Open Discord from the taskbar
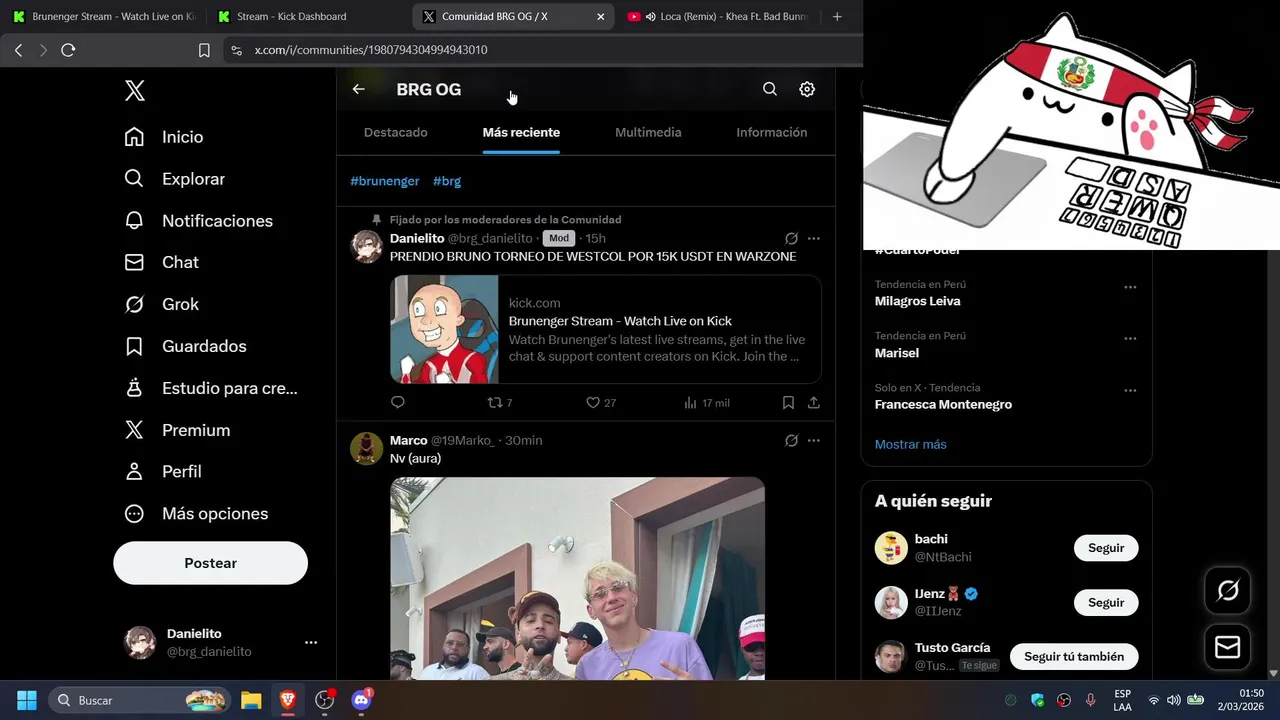1280x720 pixels. pyautogui.click(x=362, y=700)
